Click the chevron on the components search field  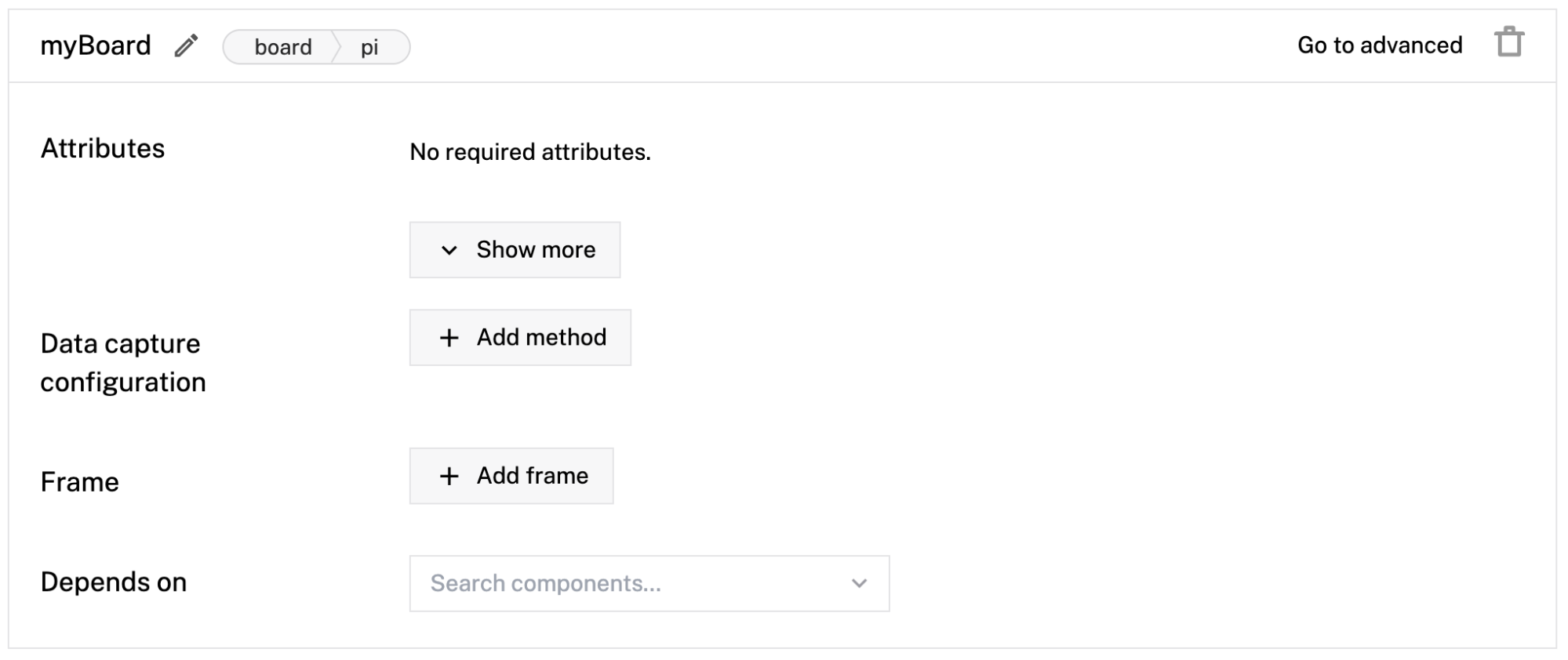(859, 582)
